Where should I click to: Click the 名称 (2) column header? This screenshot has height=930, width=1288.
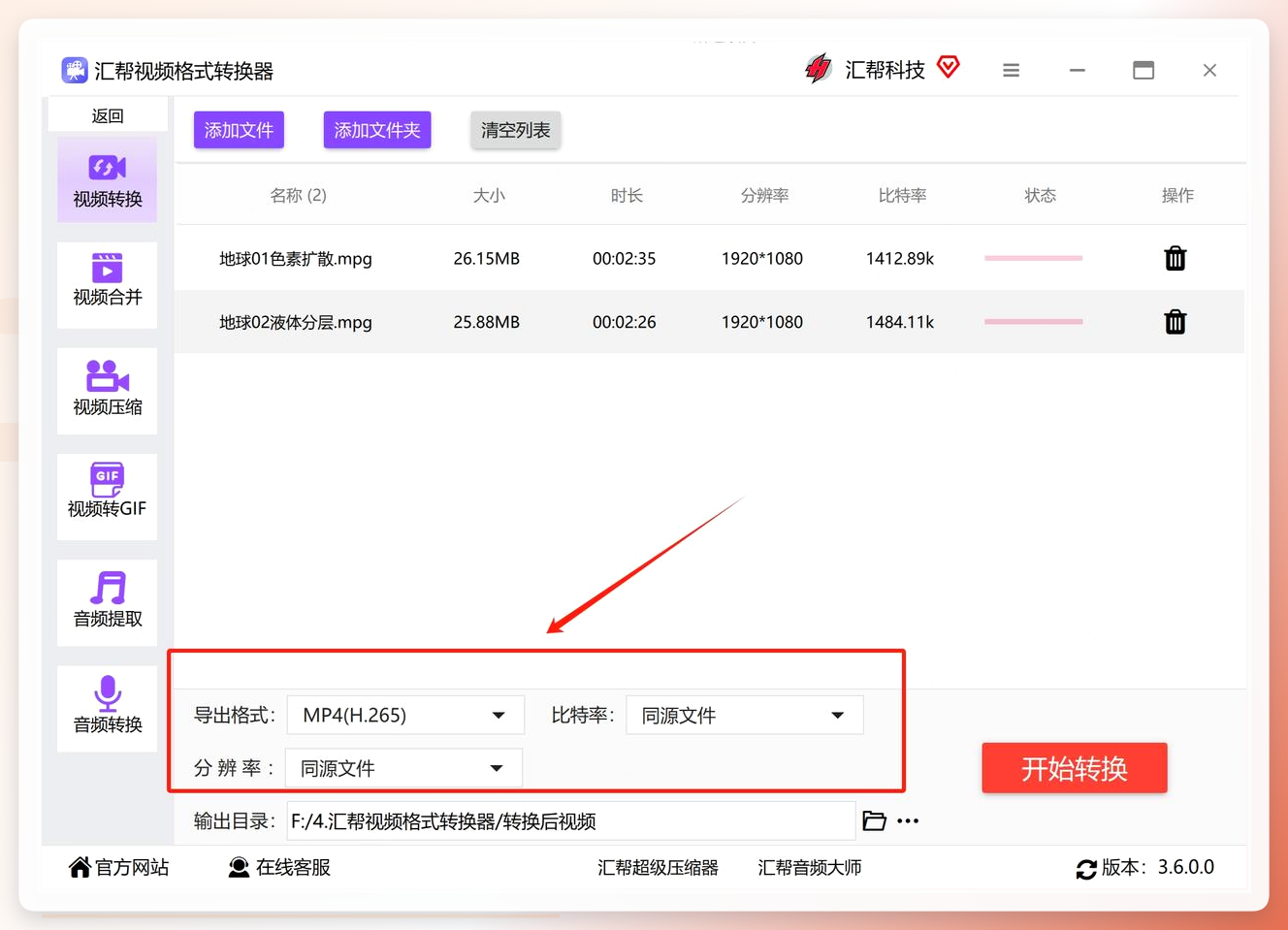click(298, 195)
